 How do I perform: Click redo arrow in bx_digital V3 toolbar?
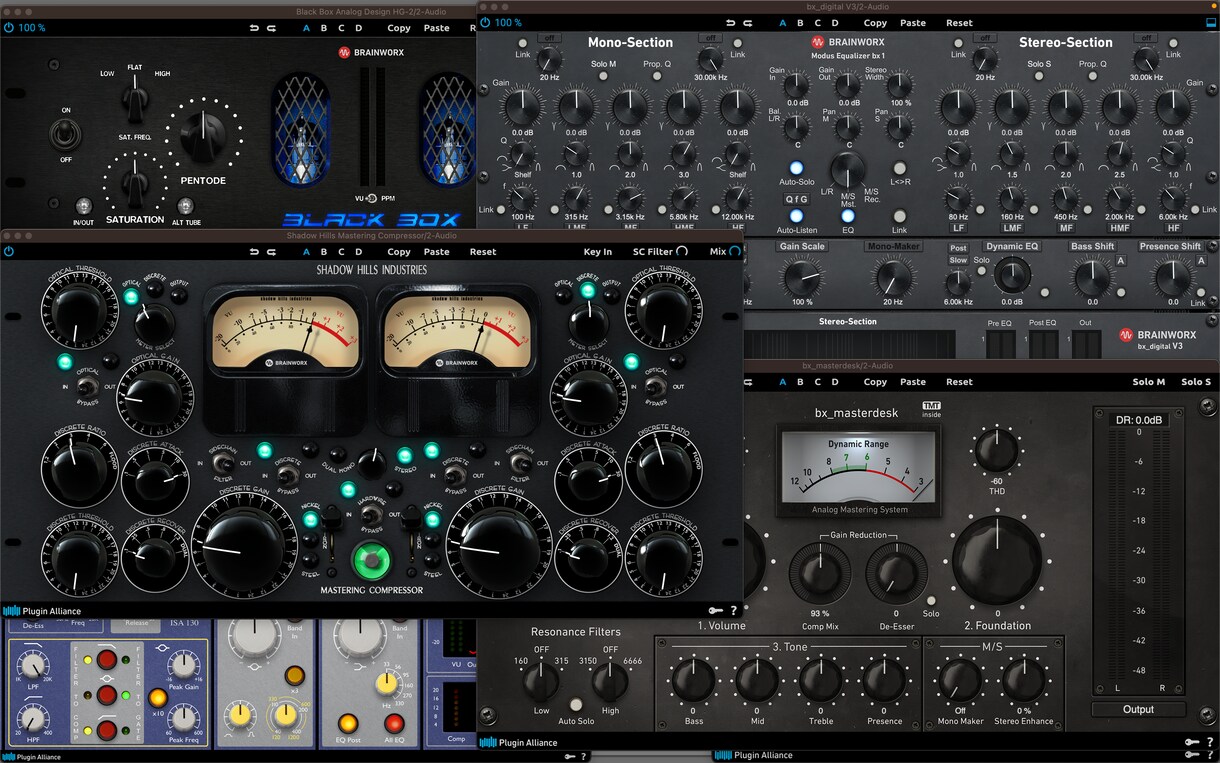coord(747,23)
